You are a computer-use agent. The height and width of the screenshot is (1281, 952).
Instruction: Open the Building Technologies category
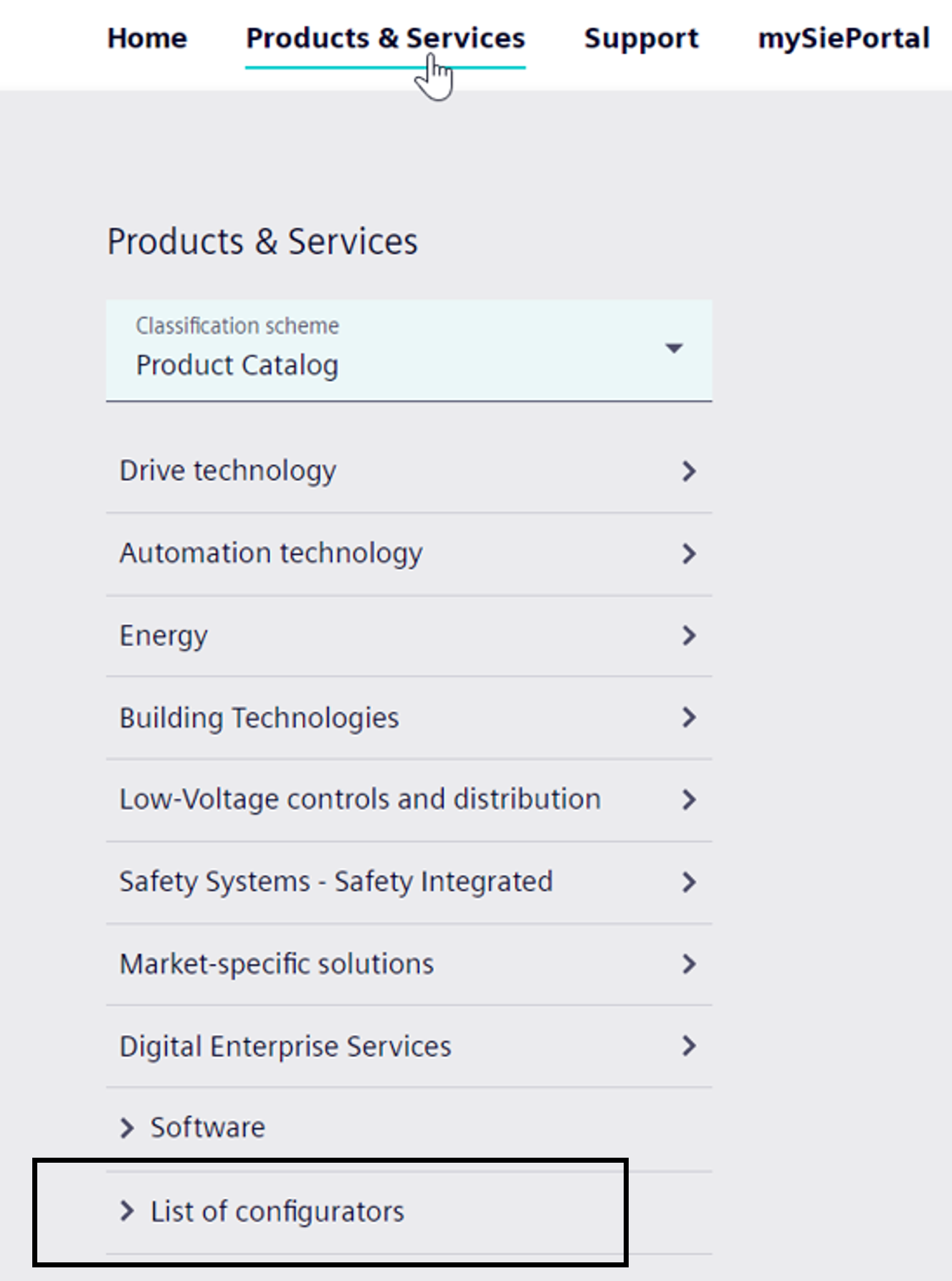pos(259,718)
